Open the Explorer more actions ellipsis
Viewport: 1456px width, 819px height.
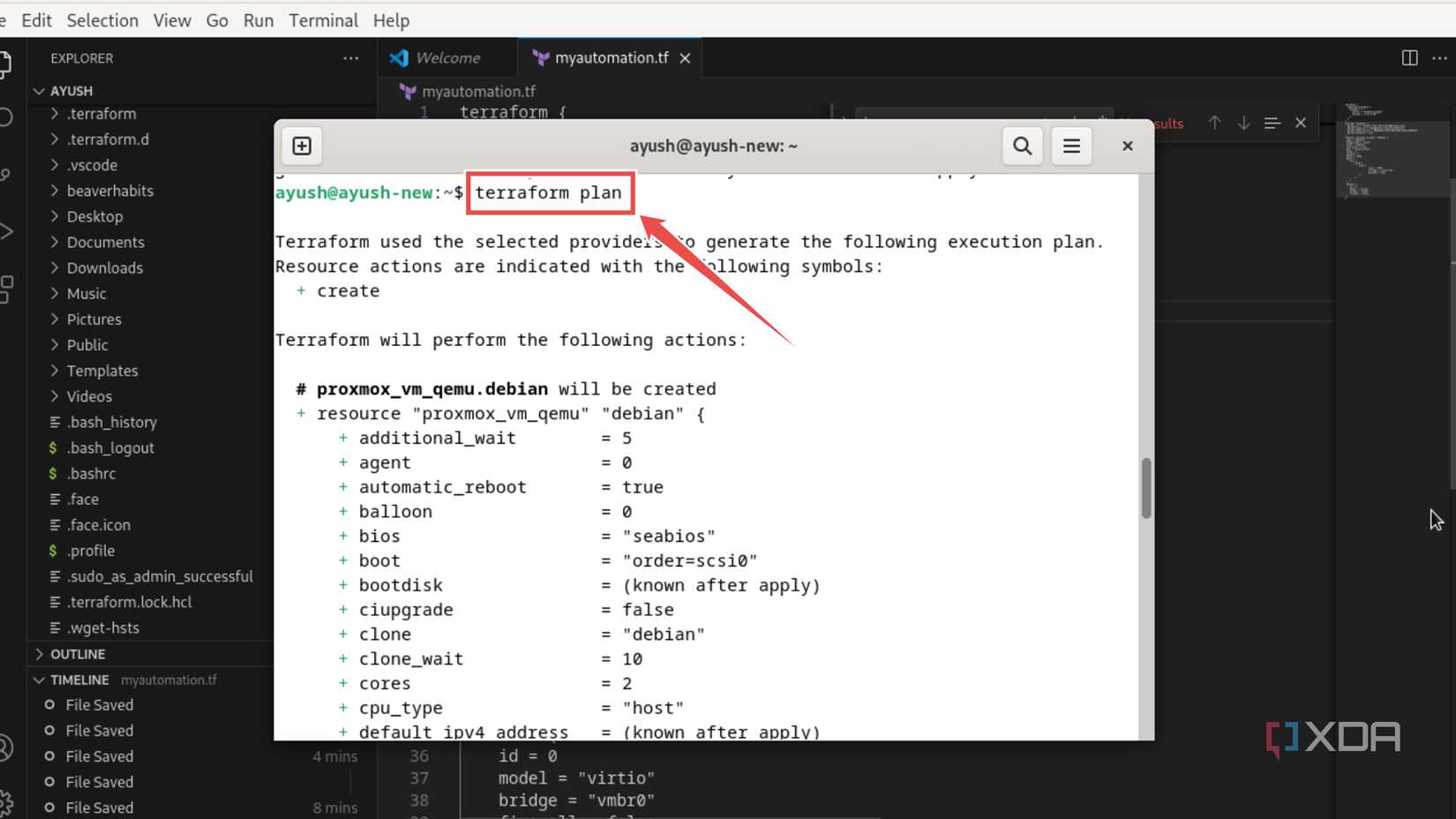(350, 58)
